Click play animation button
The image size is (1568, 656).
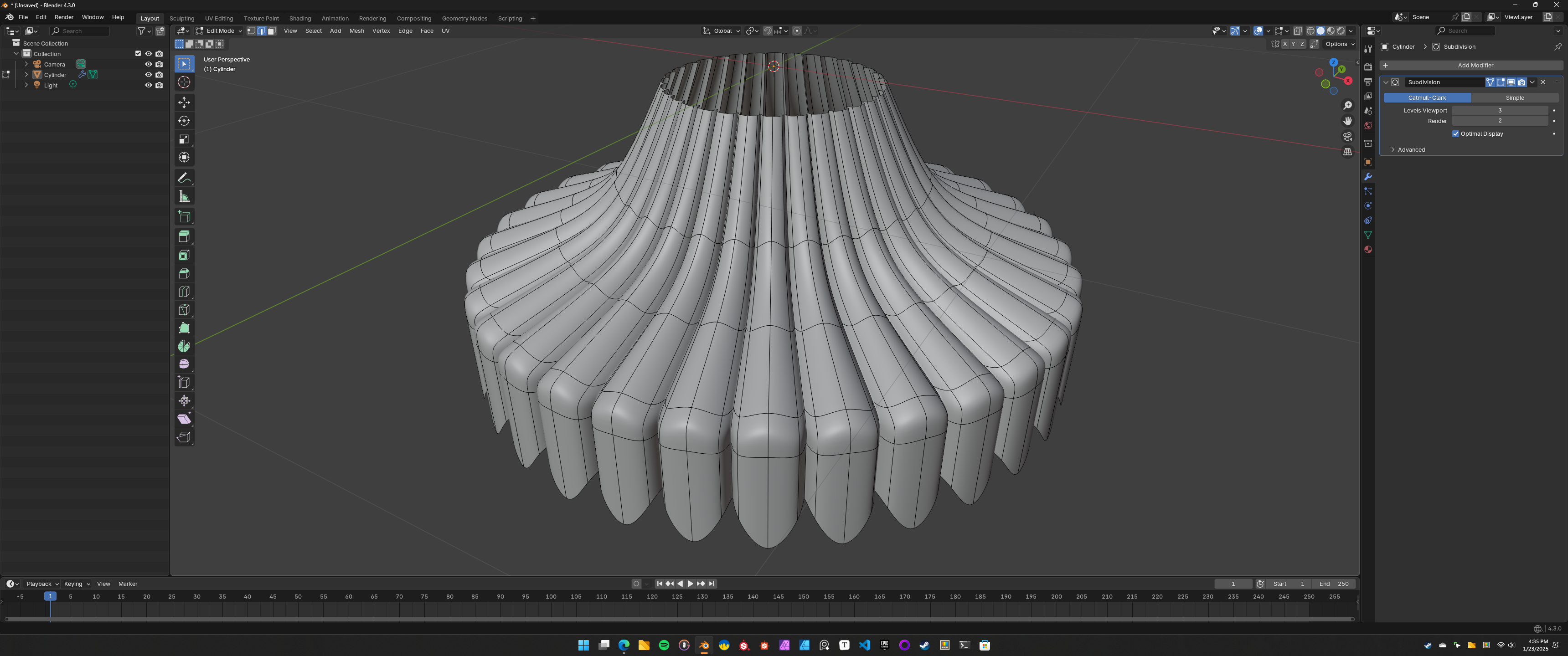pyautogui.click(x=690, y=584)
